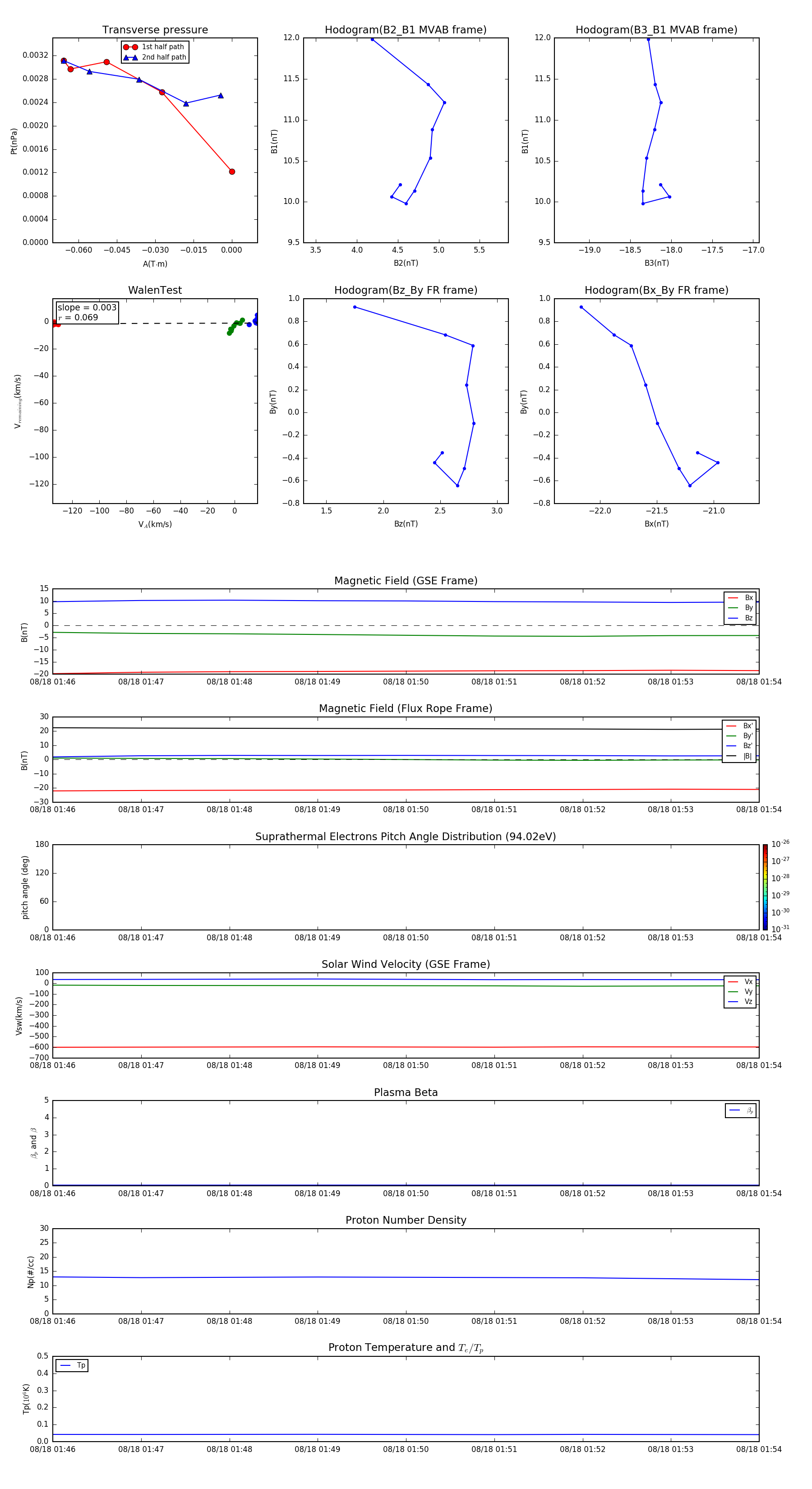
Task: Click the '1st half path' legend entry
Action: pos(155,47)
